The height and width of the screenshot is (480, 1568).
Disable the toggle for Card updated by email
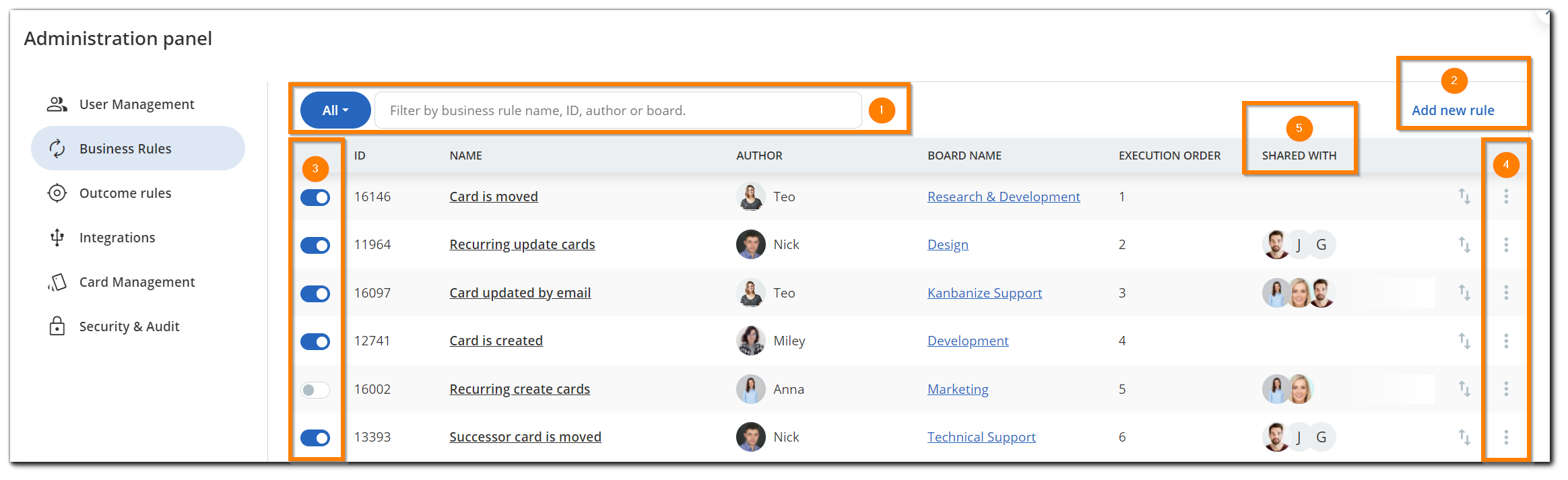(x=315, y=293)
